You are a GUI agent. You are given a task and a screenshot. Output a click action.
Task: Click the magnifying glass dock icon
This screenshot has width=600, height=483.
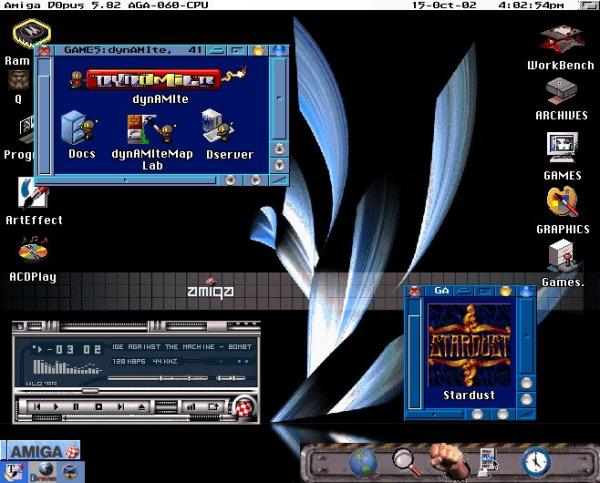point(406,462)
